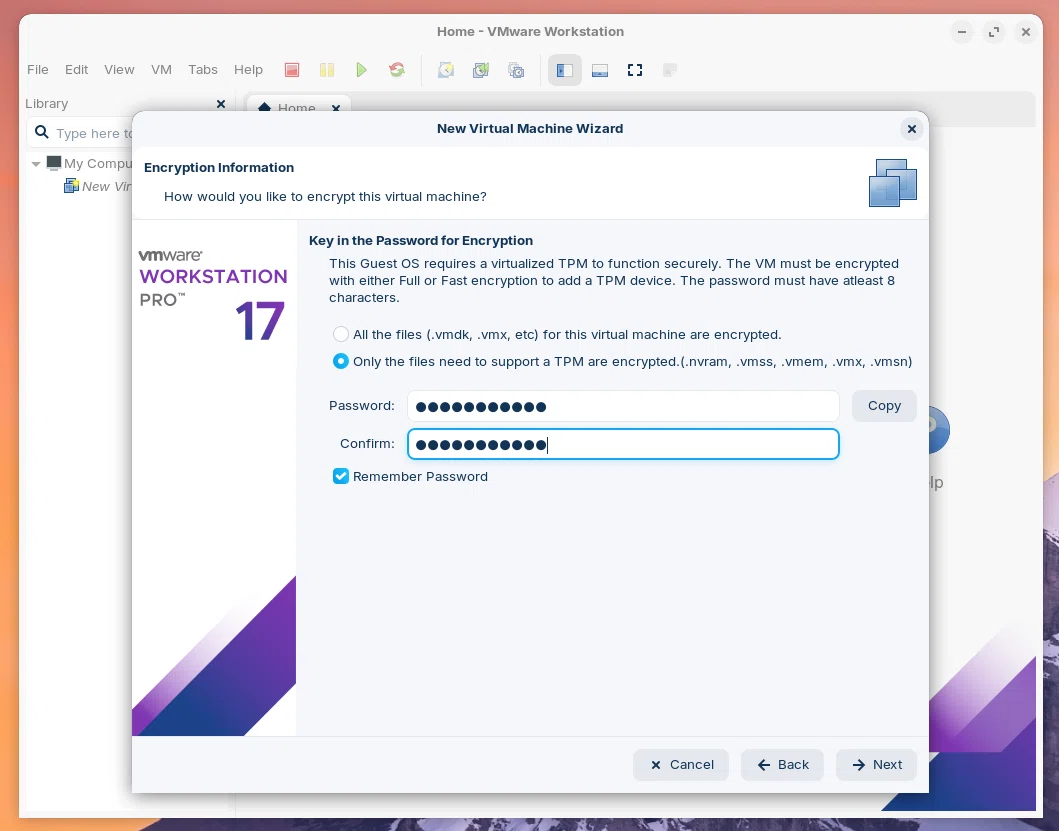This screenshot has height=831, width=1059.
Task: Click the green Power On play icon
Action: click(x=361, y=70)
